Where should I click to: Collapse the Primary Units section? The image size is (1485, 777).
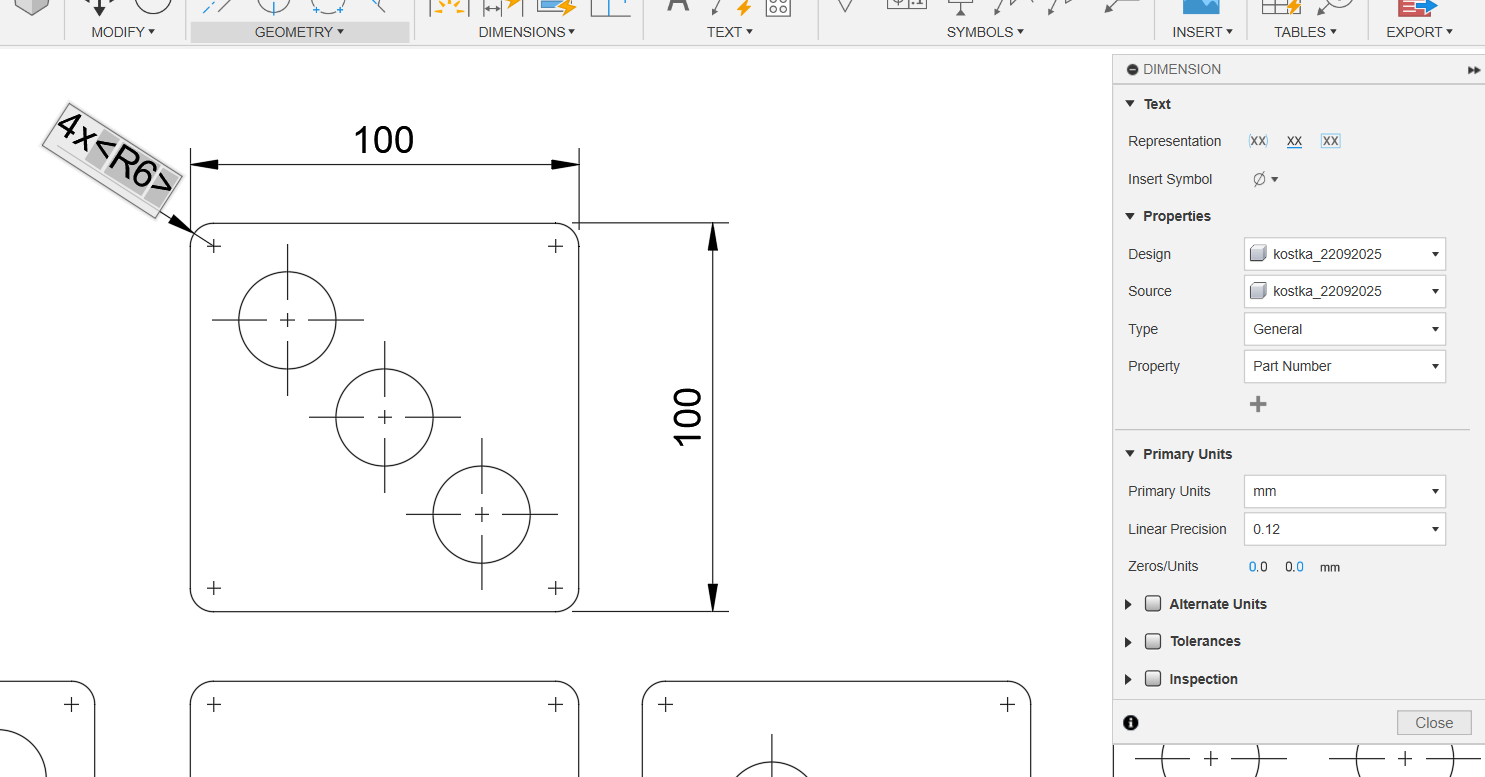click(1130, 454)
